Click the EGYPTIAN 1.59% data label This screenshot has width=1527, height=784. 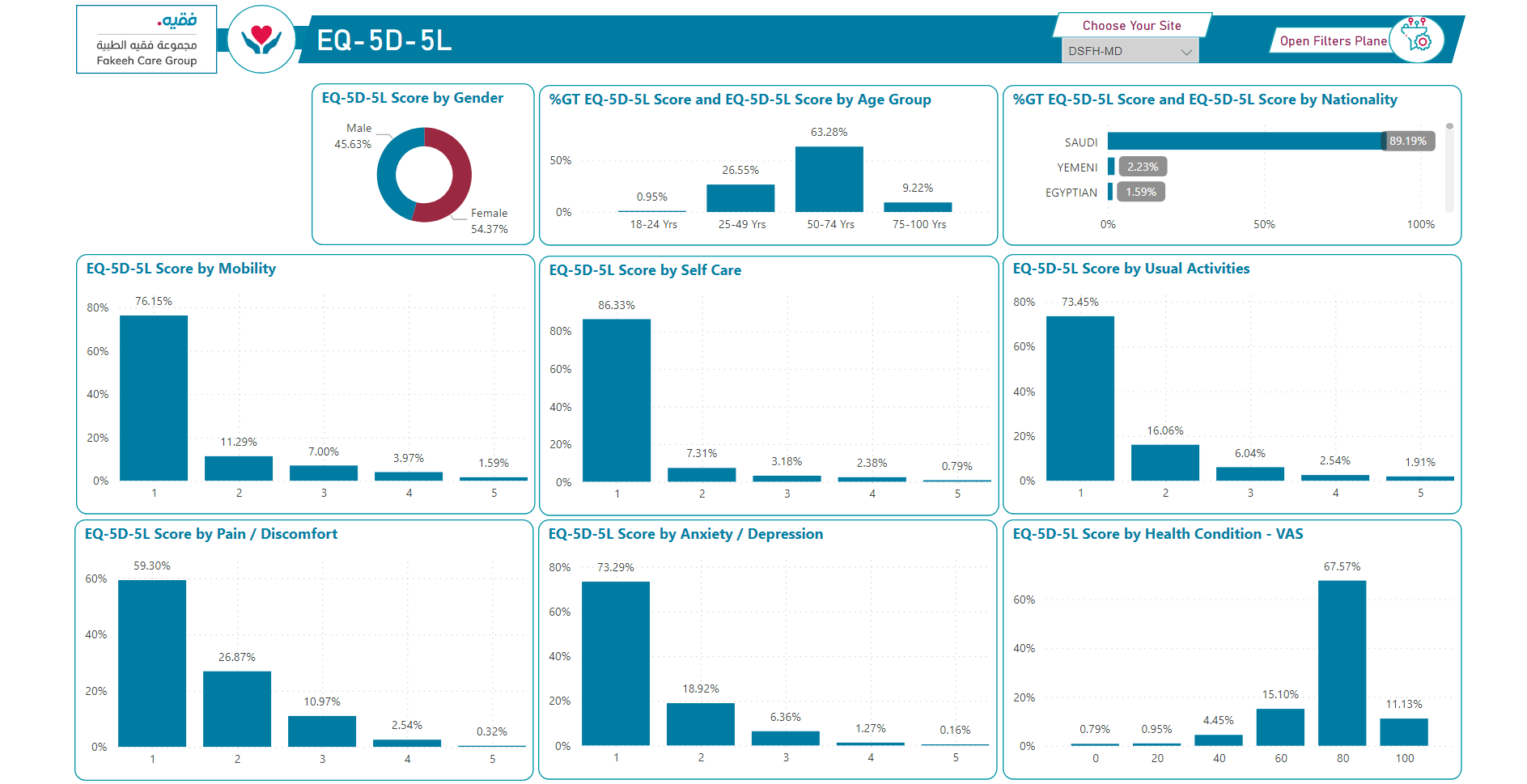pos(1141,192)
